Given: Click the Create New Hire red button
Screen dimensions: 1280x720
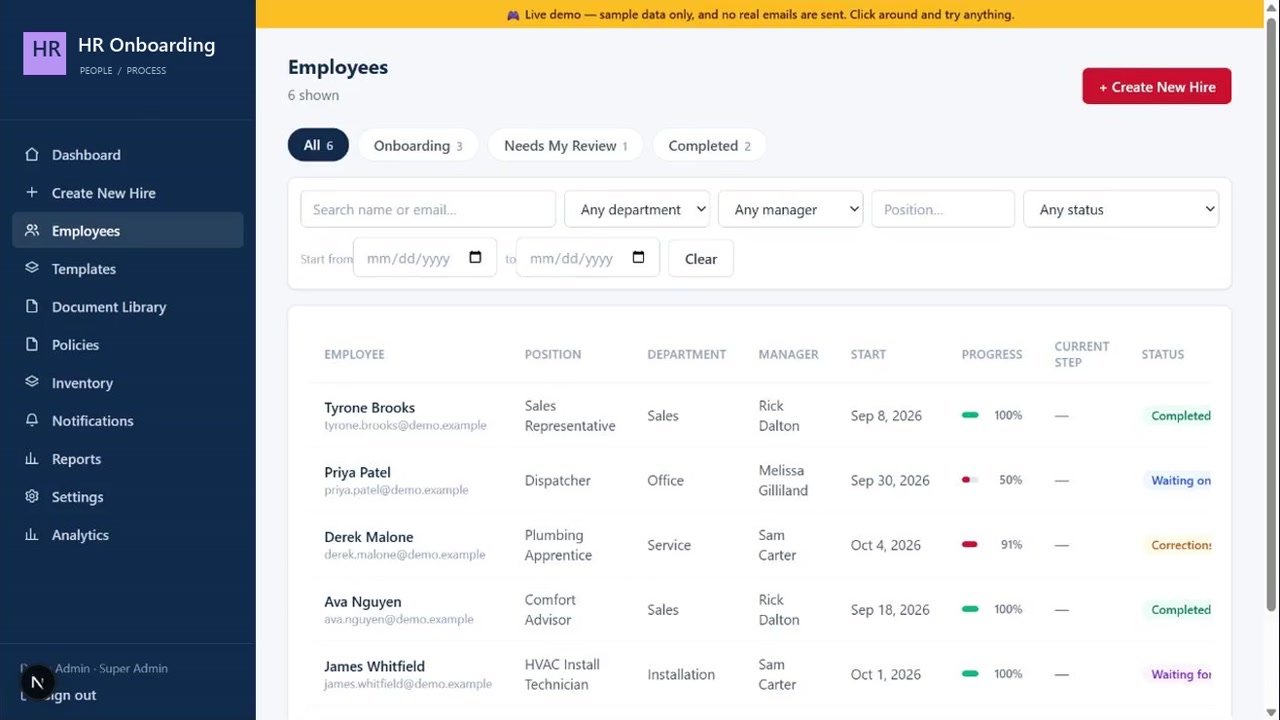Looking at the screenshot, I should (1156, 86).
